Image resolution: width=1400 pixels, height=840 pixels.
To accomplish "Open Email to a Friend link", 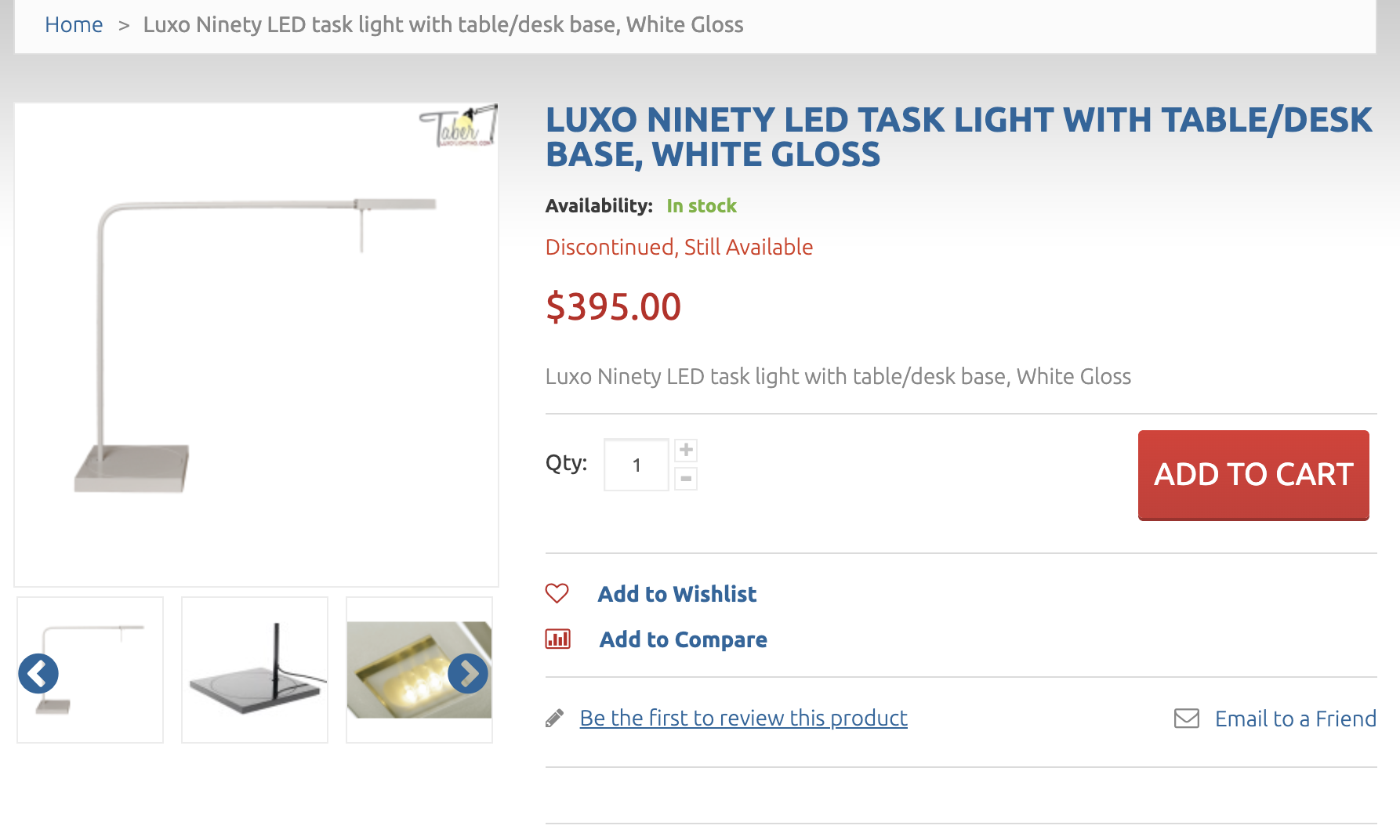I will [x=1296, y=719].
